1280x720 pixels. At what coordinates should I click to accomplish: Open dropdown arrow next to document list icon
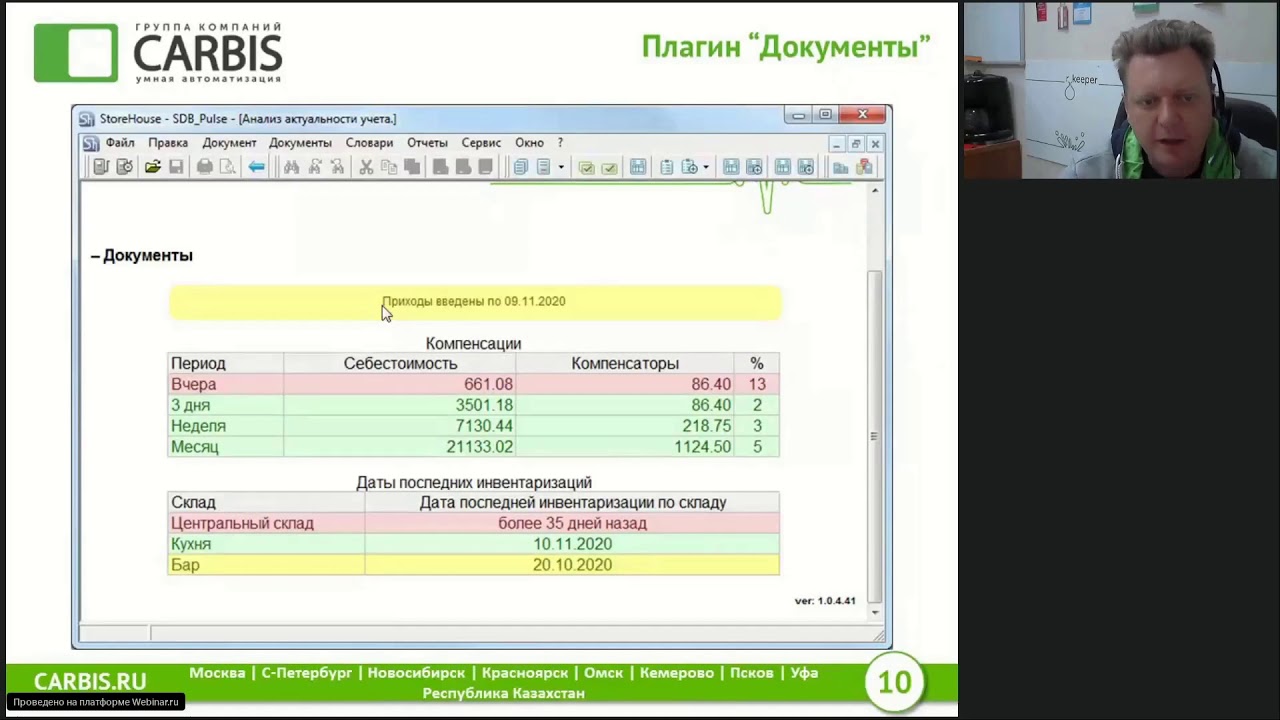(x=561, y=167)
